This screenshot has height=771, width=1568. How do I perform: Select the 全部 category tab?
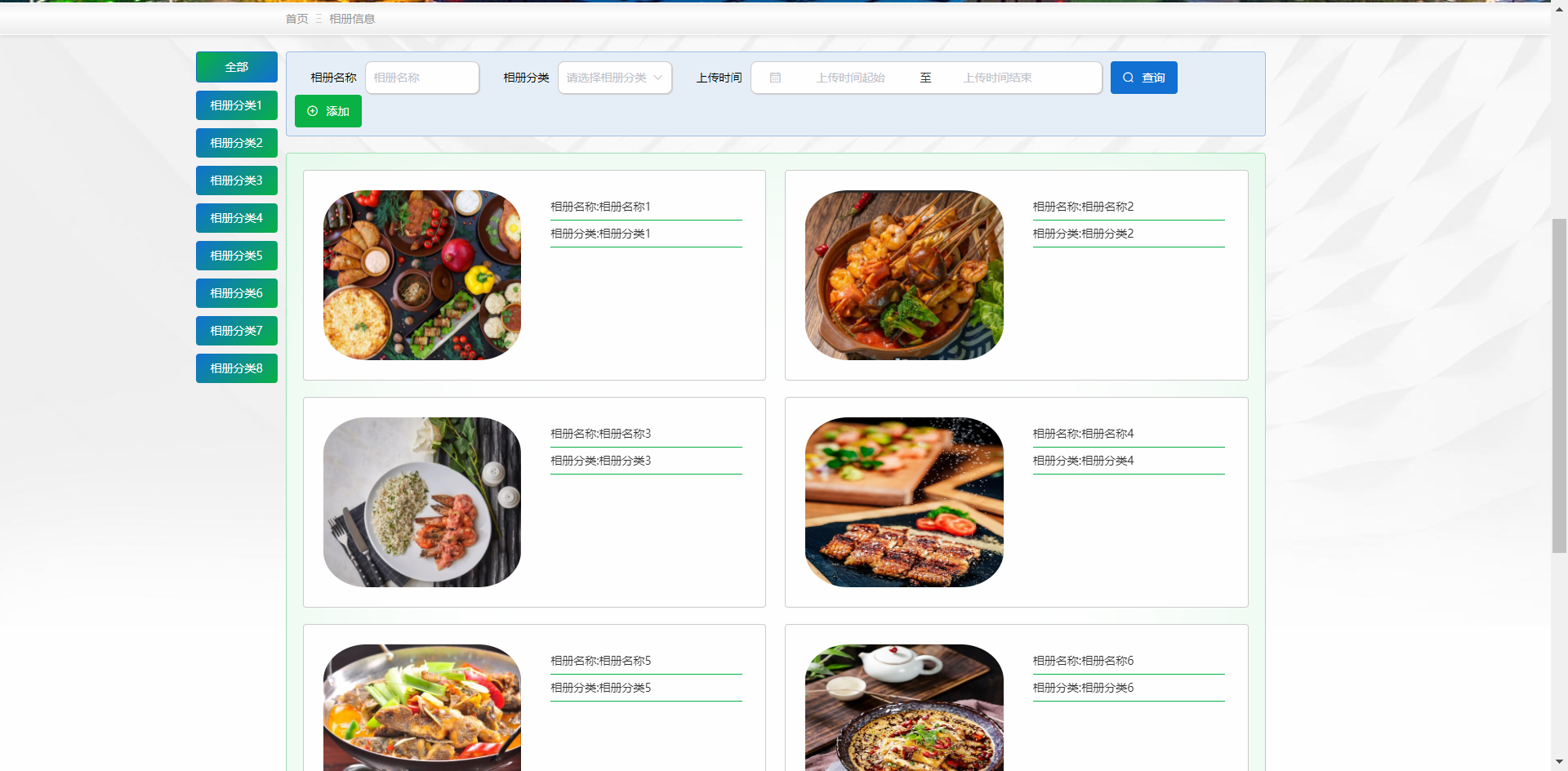[x=237, y=67]
